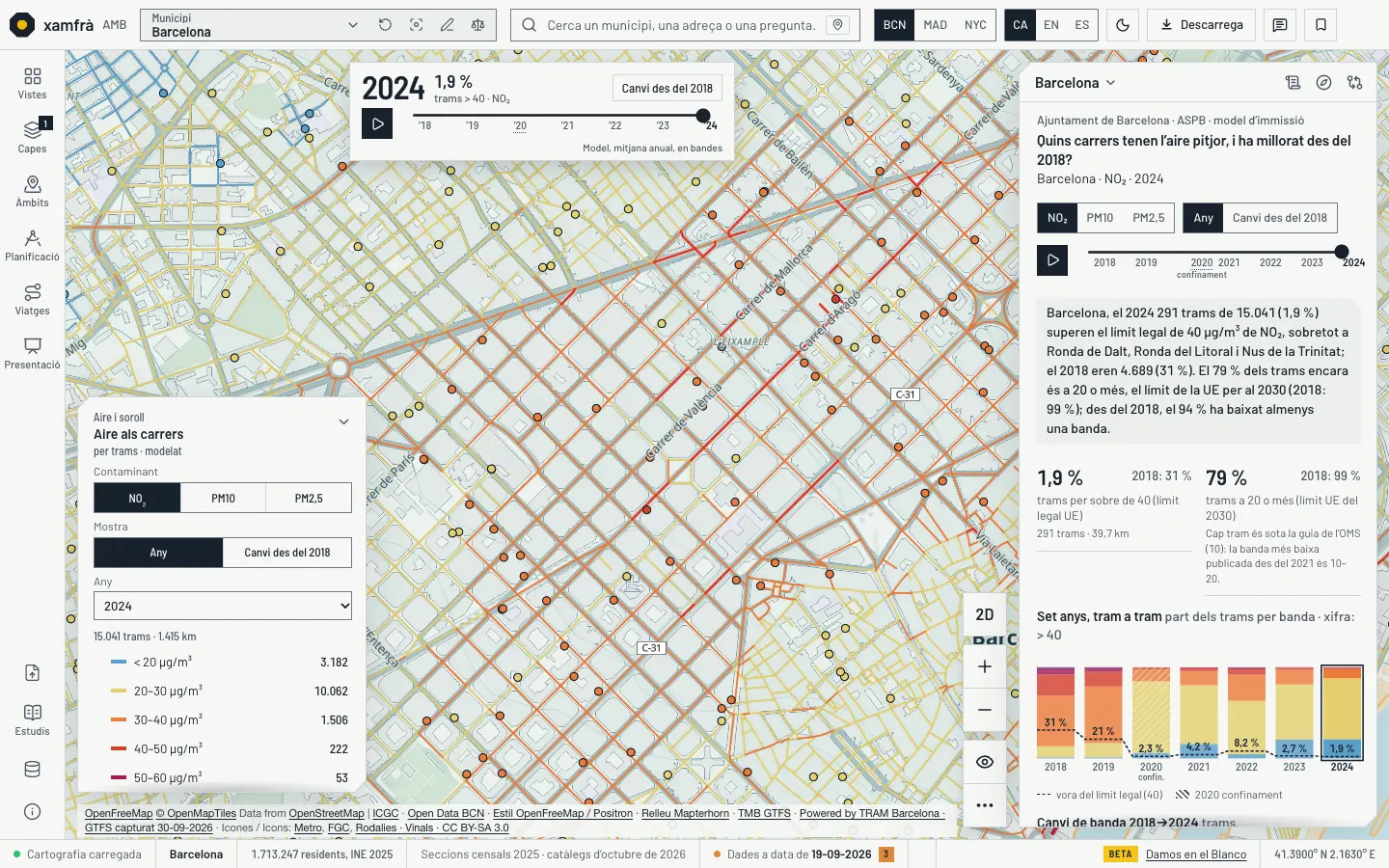Open the Damos en el Blanco link

click(x=1196, y=854)
